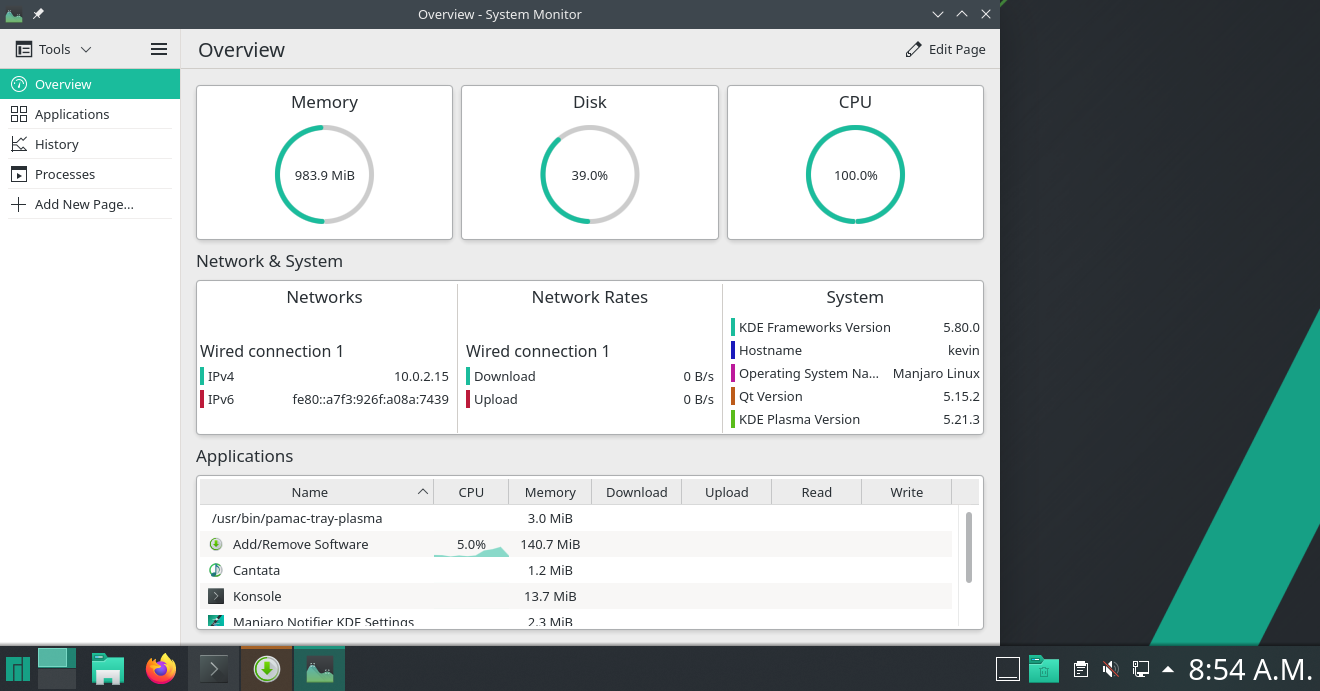This screenshot has width=1320, height=691.
Task: Click the Cantata row icon
Action: tap(215, 570)
